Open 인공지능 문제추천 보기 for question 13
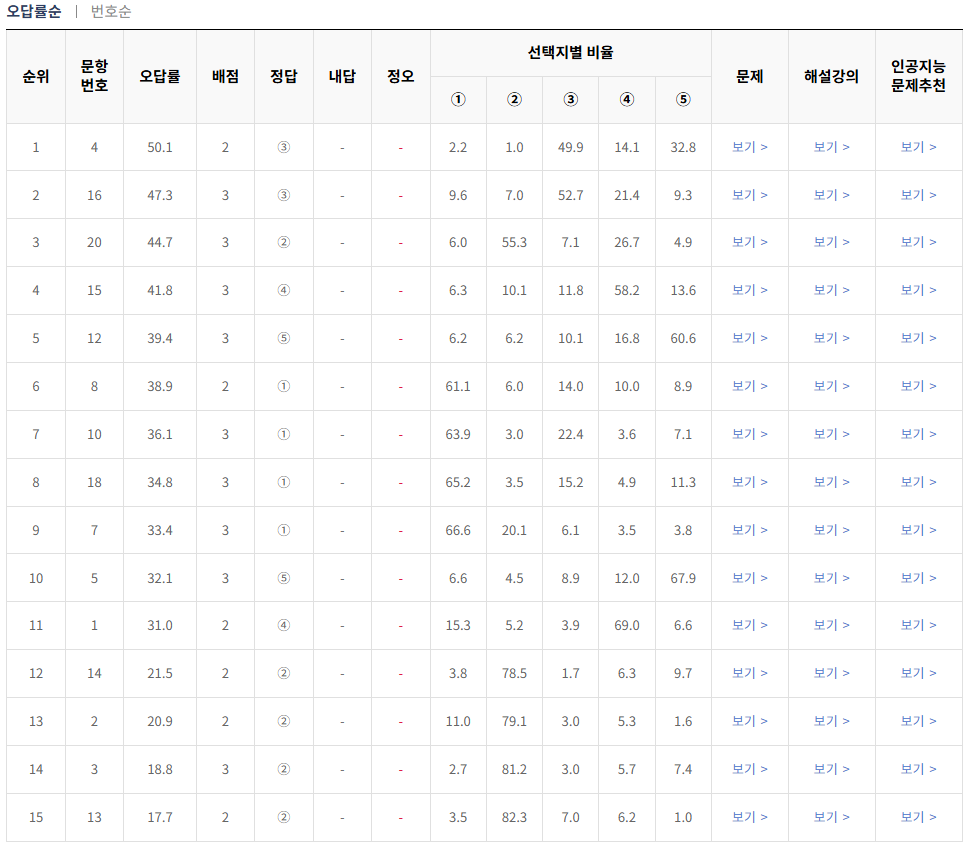Image resolution: width=966 pixels, height=845 pixels. [917, 819]
